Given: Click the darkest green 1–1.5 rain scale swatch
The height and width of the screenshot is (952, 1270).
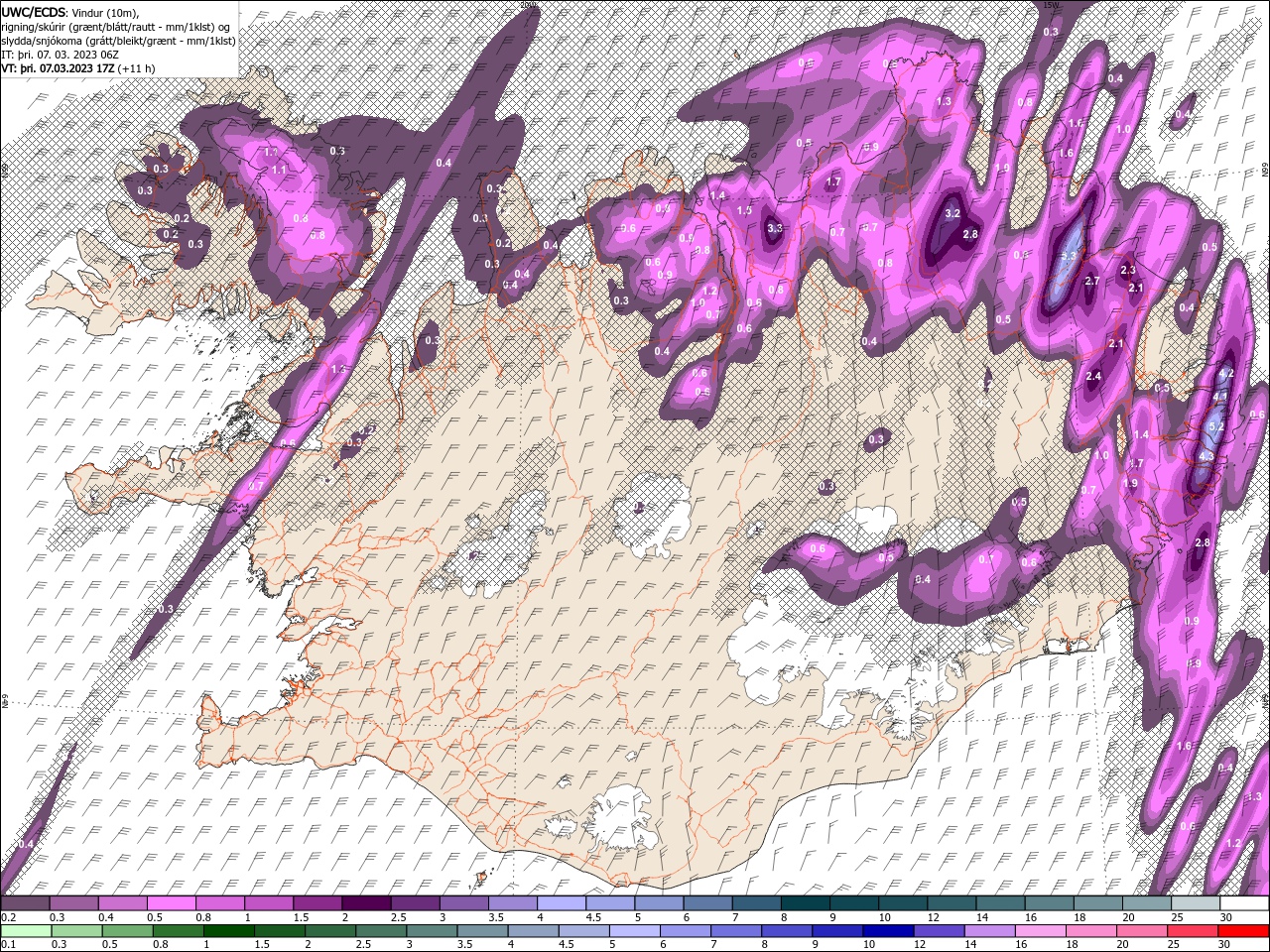Looking at the screenshot, I should [229, 930].
